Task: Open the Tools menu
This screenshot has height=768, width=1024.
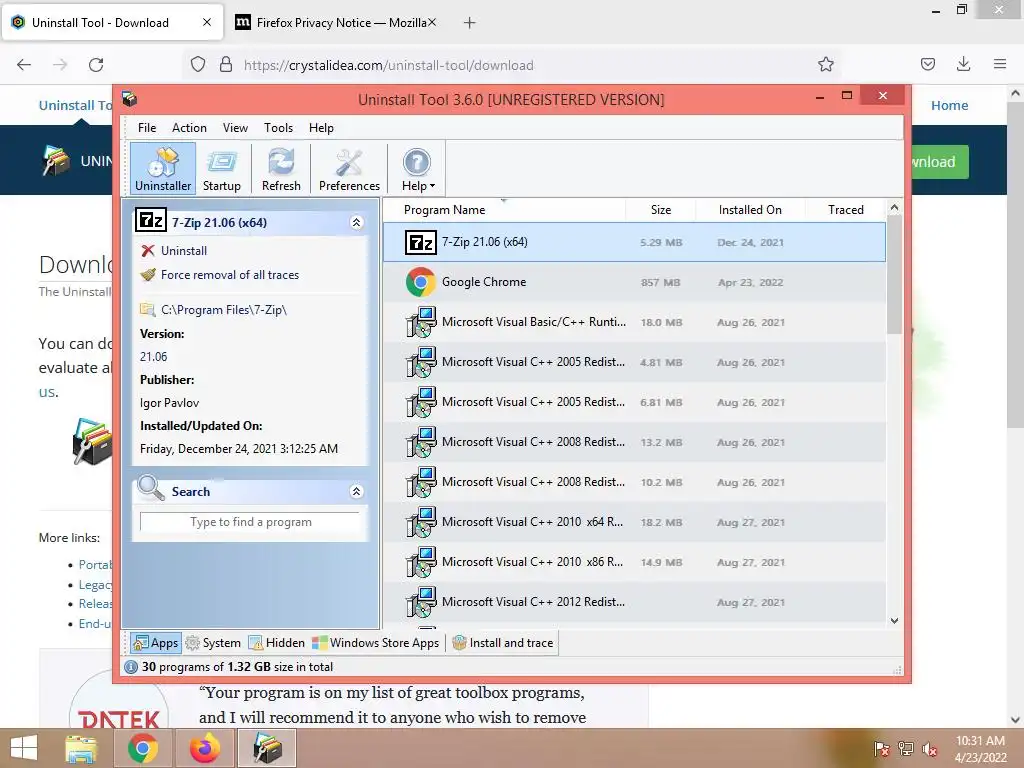Action: tap(278, 128)
